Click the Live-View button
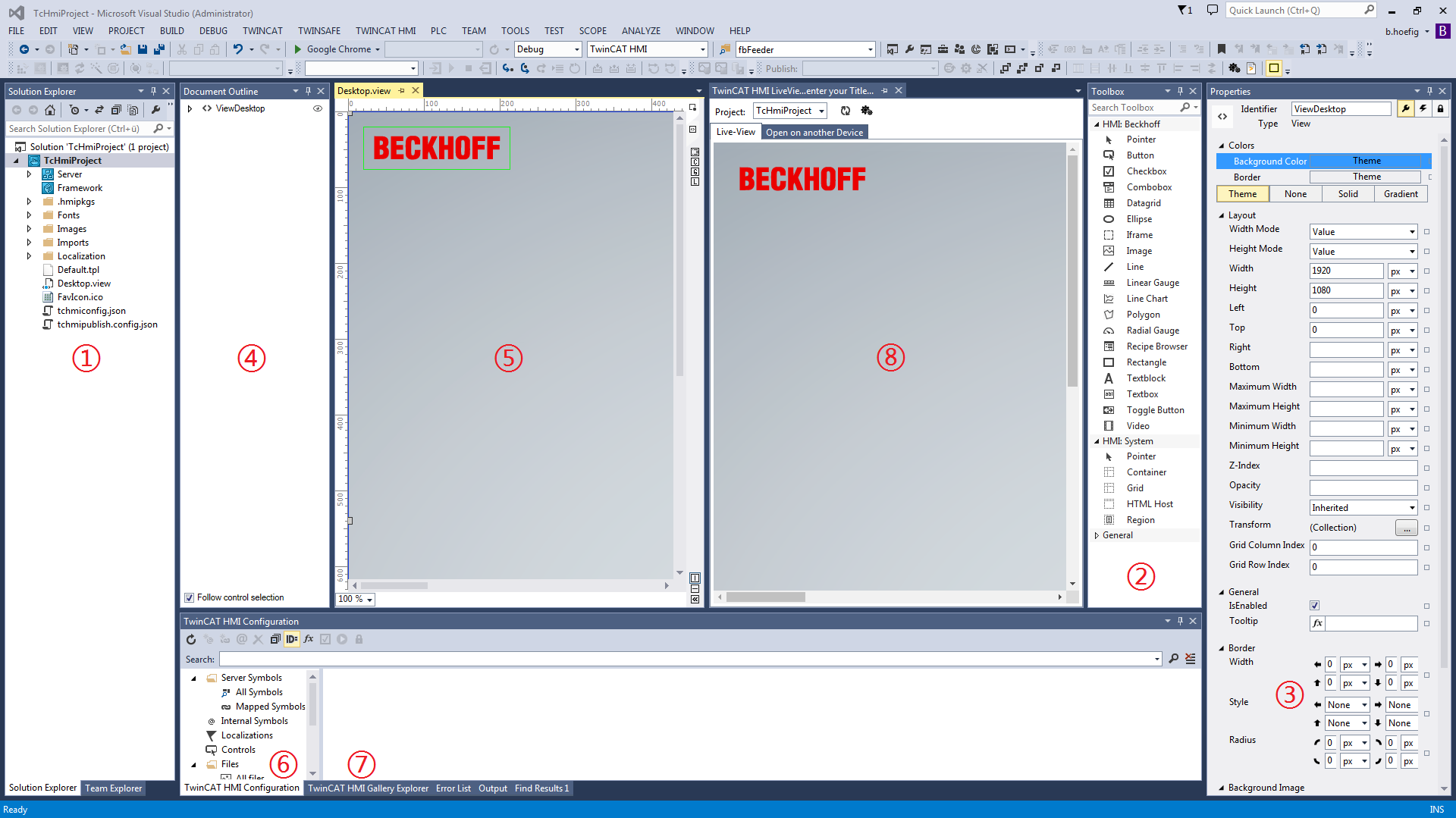Viewport: 1456px width, 818px height. tap(736, 132)
